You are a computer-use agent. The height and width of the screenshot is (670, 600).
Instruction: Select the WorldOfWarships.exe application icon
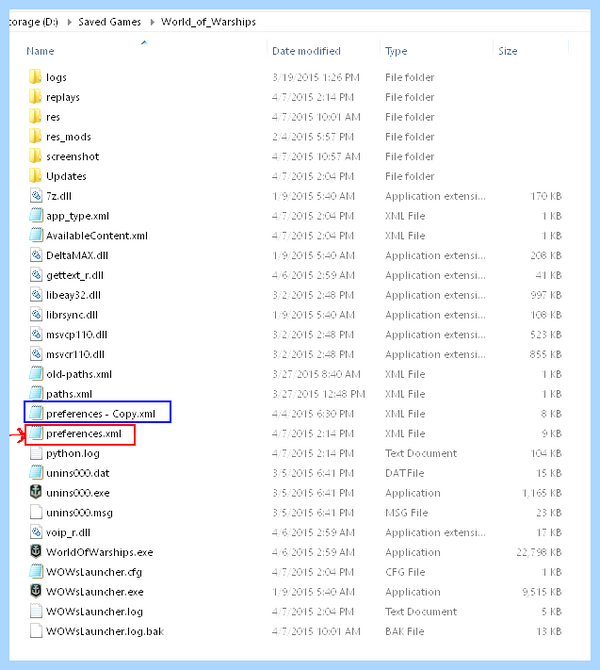pyautogui.click(x=36, y=552)
